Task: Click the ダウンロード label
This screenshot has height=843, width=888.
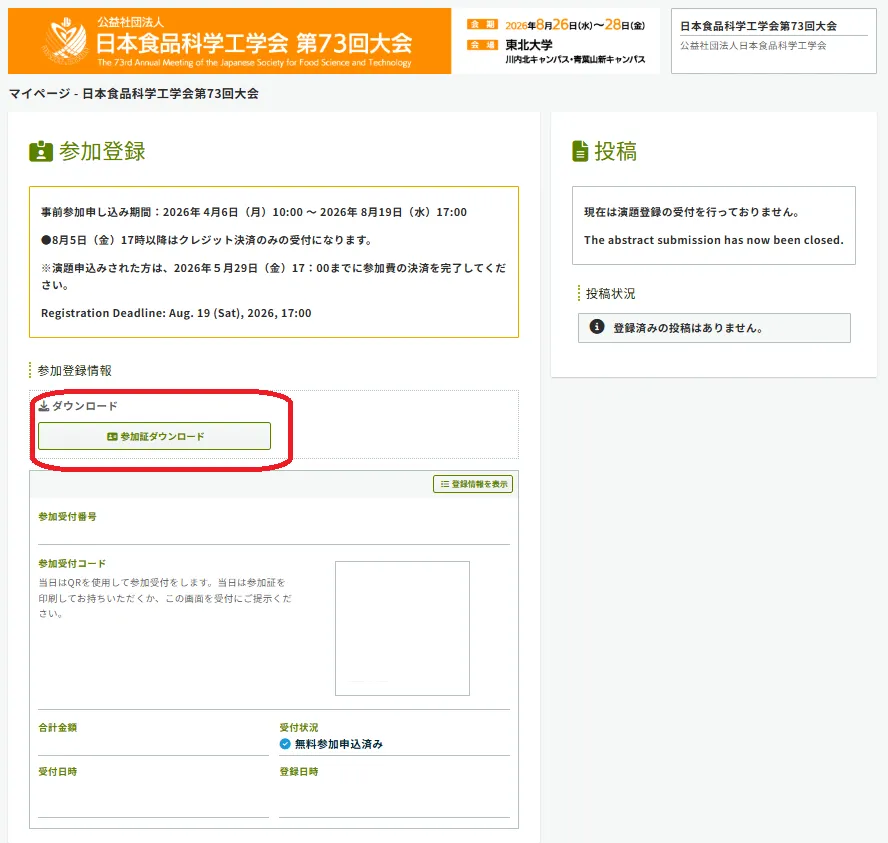Action: pyautogui.click(x=85, y=406)
